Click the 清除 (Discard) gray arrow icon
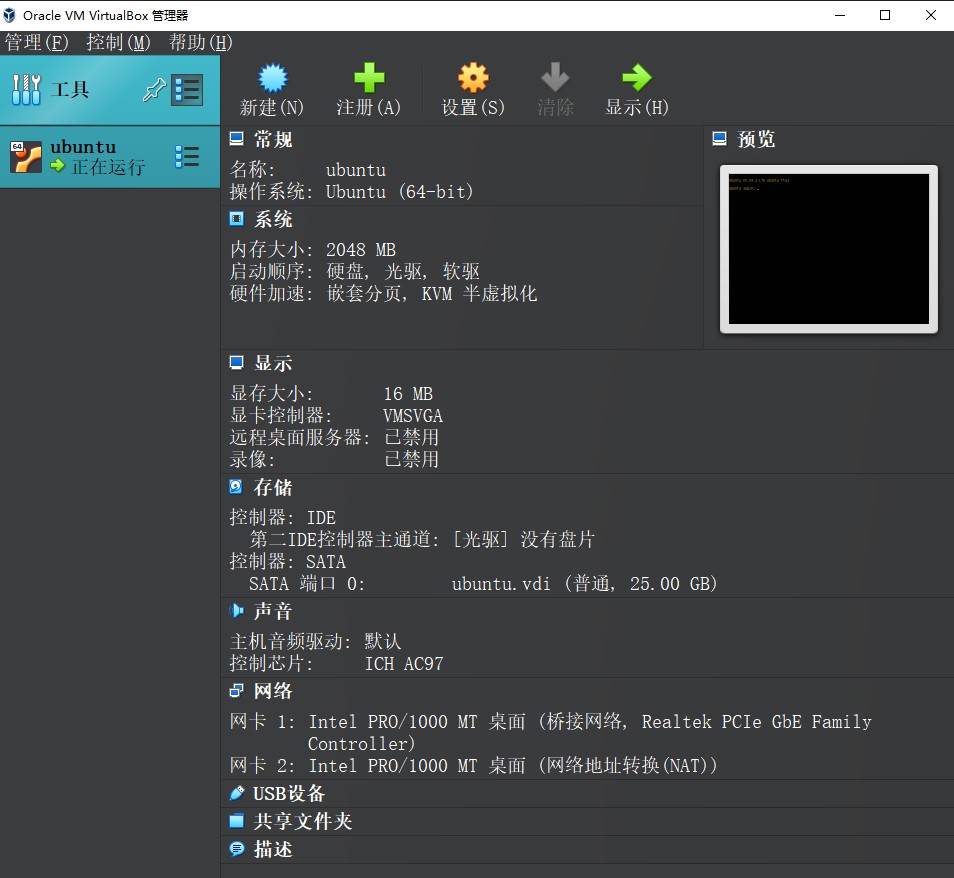Image resolution: width=954 pixels, height=878 pixels. pos(555,78)
